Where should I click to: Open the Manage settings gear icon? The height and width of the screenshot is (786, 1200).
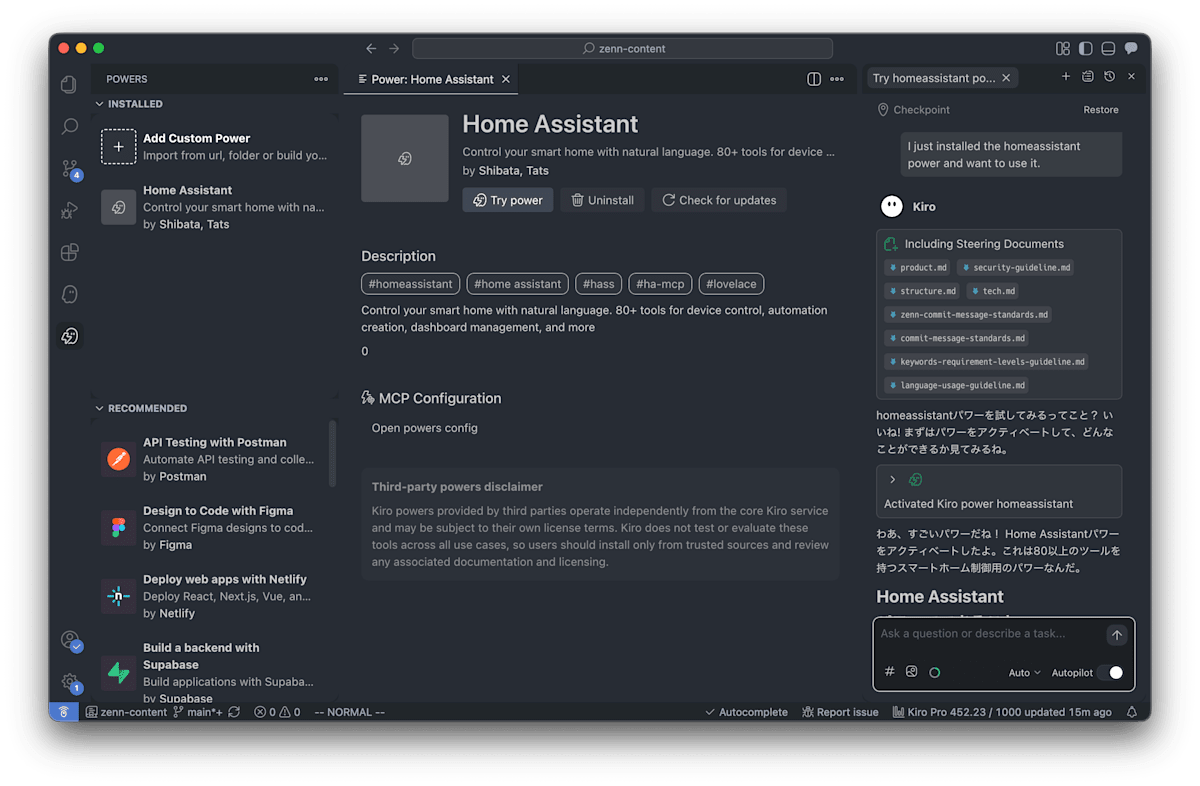tap(69, 682)
